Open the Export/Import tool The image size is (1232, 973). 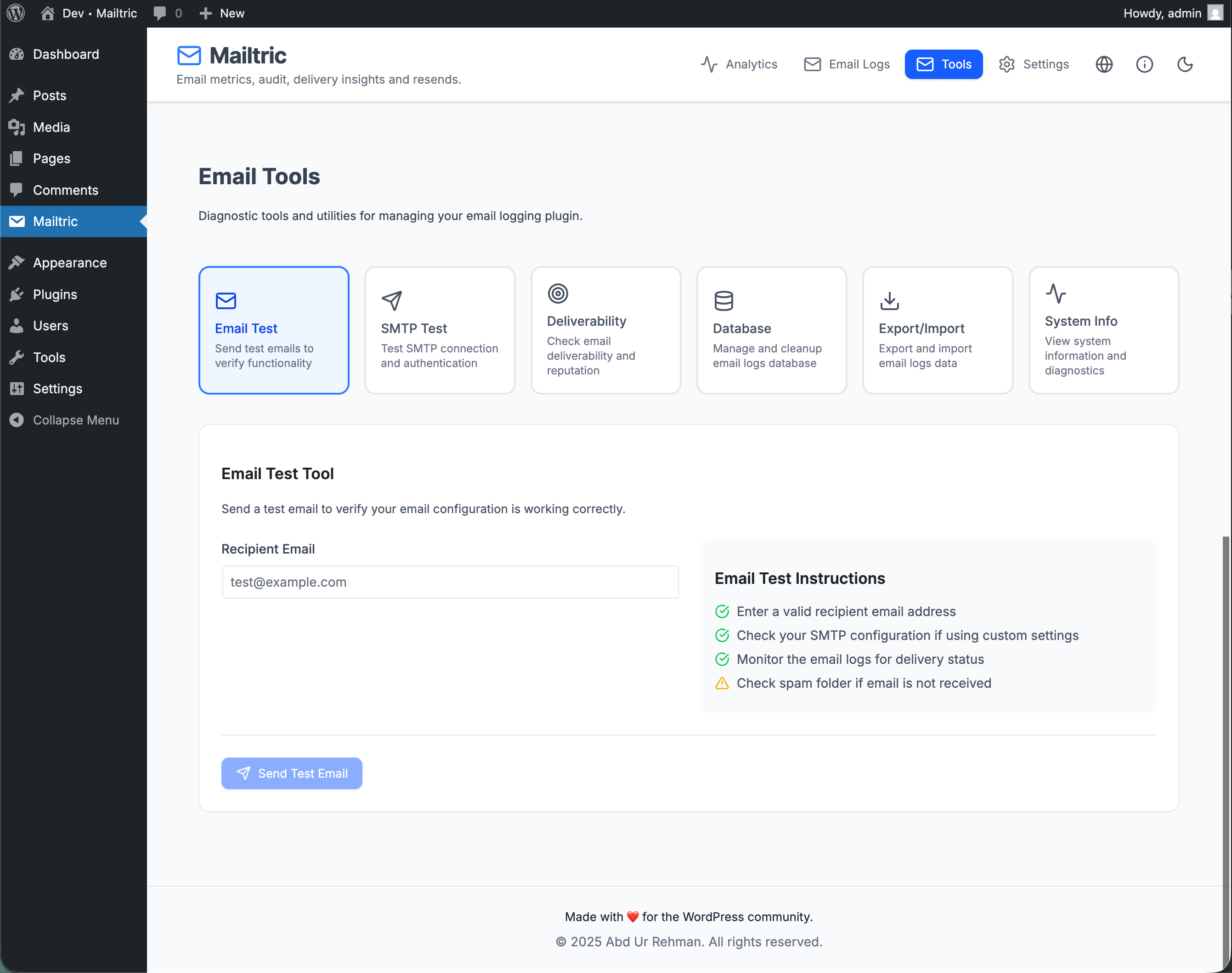937,330
